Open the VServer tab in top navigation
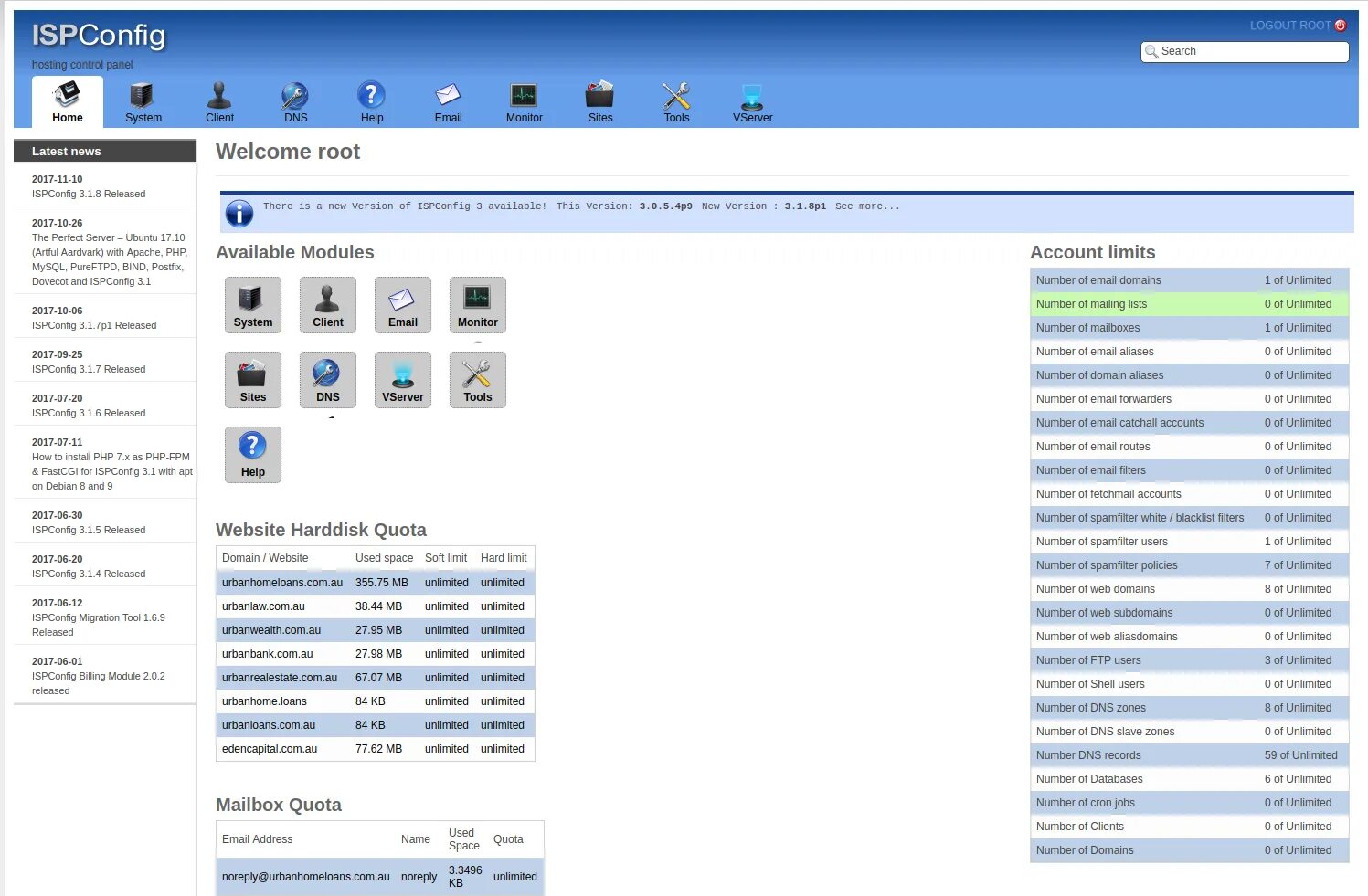 (752, 102)
